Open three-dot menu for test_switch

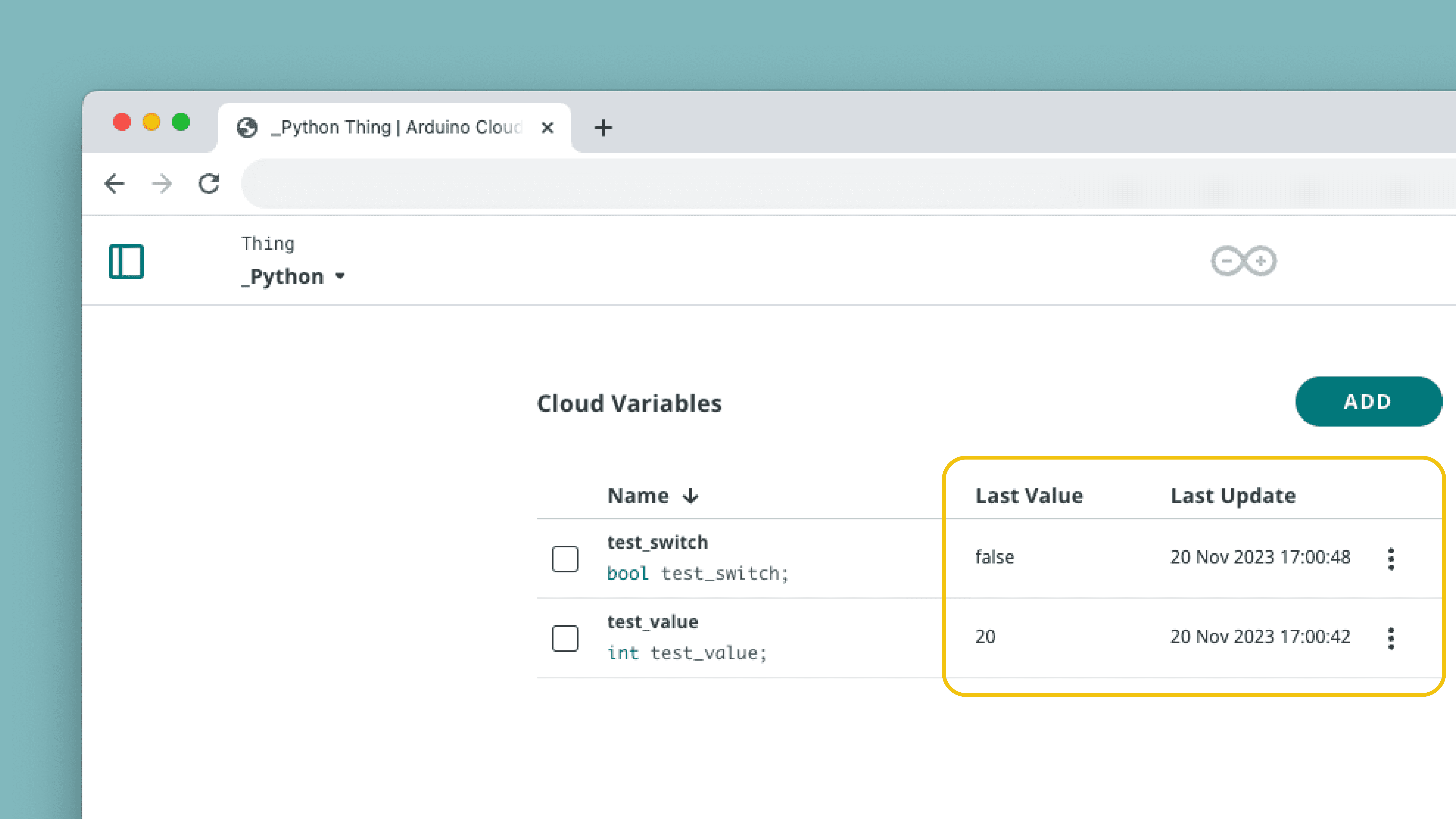click(1391, 559)
